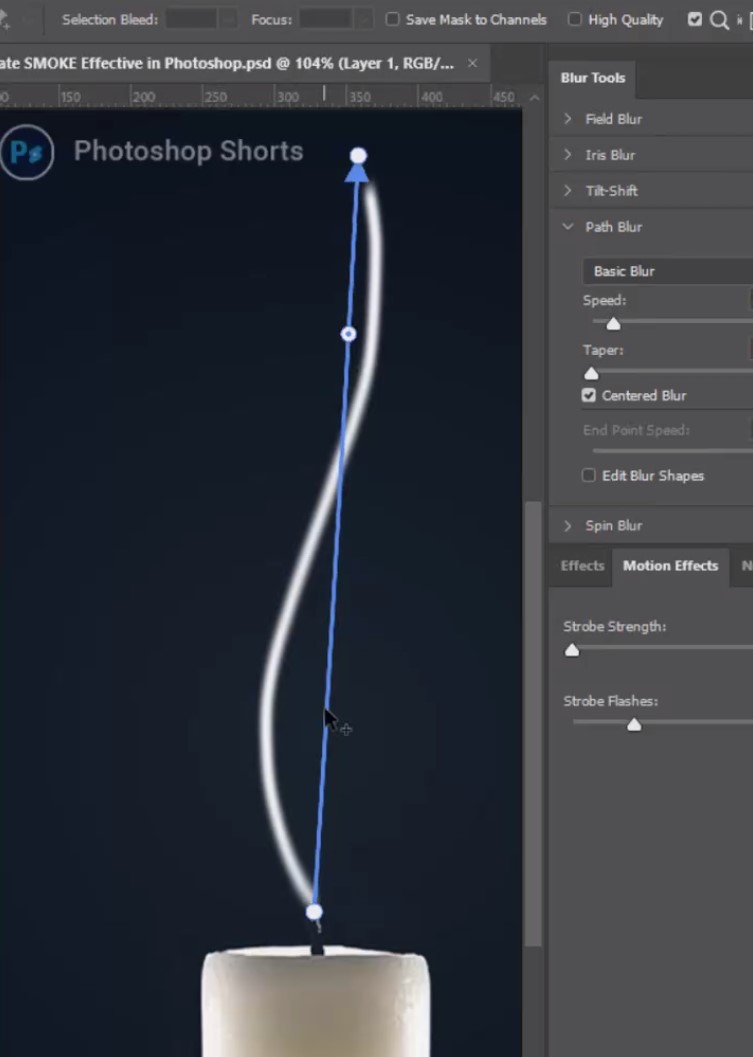Viewport: 753px width, 1057px height.
Task: Click the Strobe Flashes slider handle
Action: click(x=634, y=725)
